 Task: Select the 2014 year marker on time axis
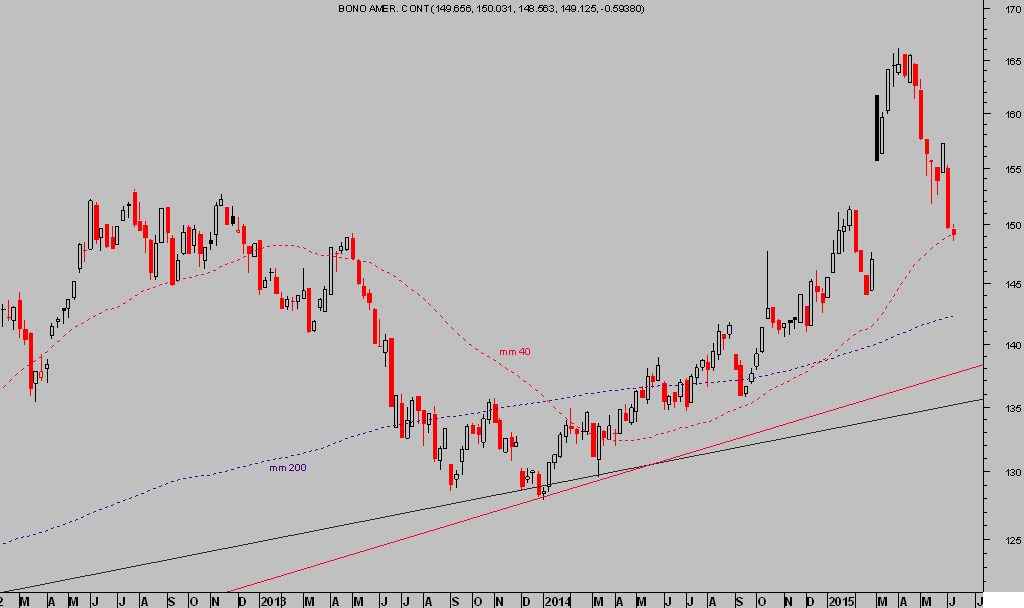(x=557, y=601)
